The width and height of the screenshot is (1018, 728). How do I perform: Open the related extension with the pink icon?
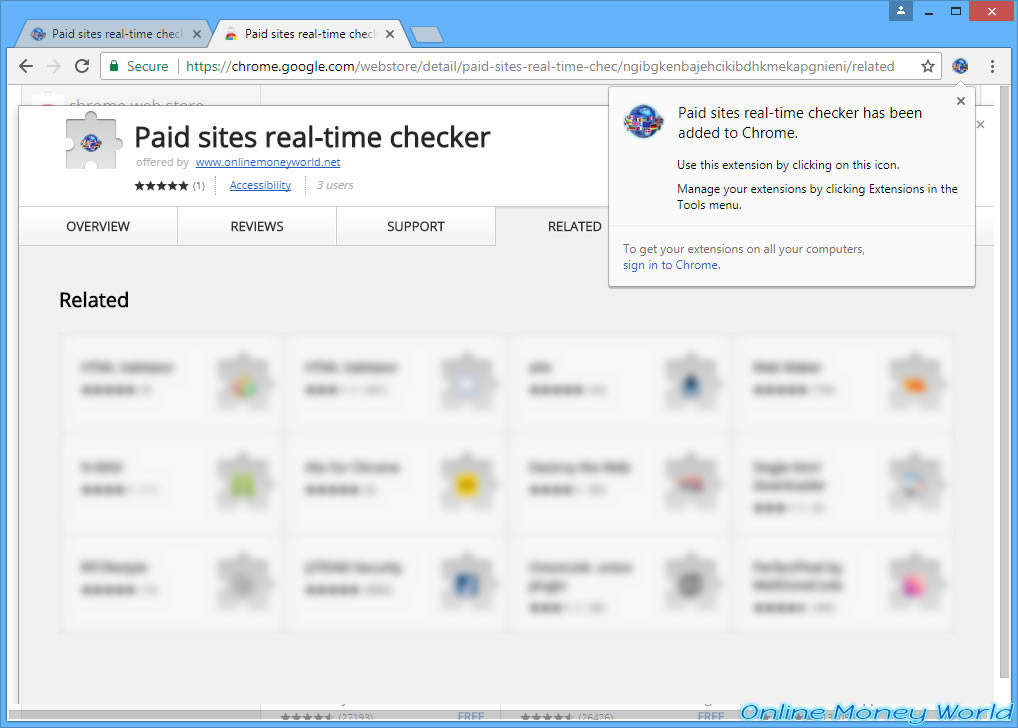pyautogui.click(x=842, y=584)
